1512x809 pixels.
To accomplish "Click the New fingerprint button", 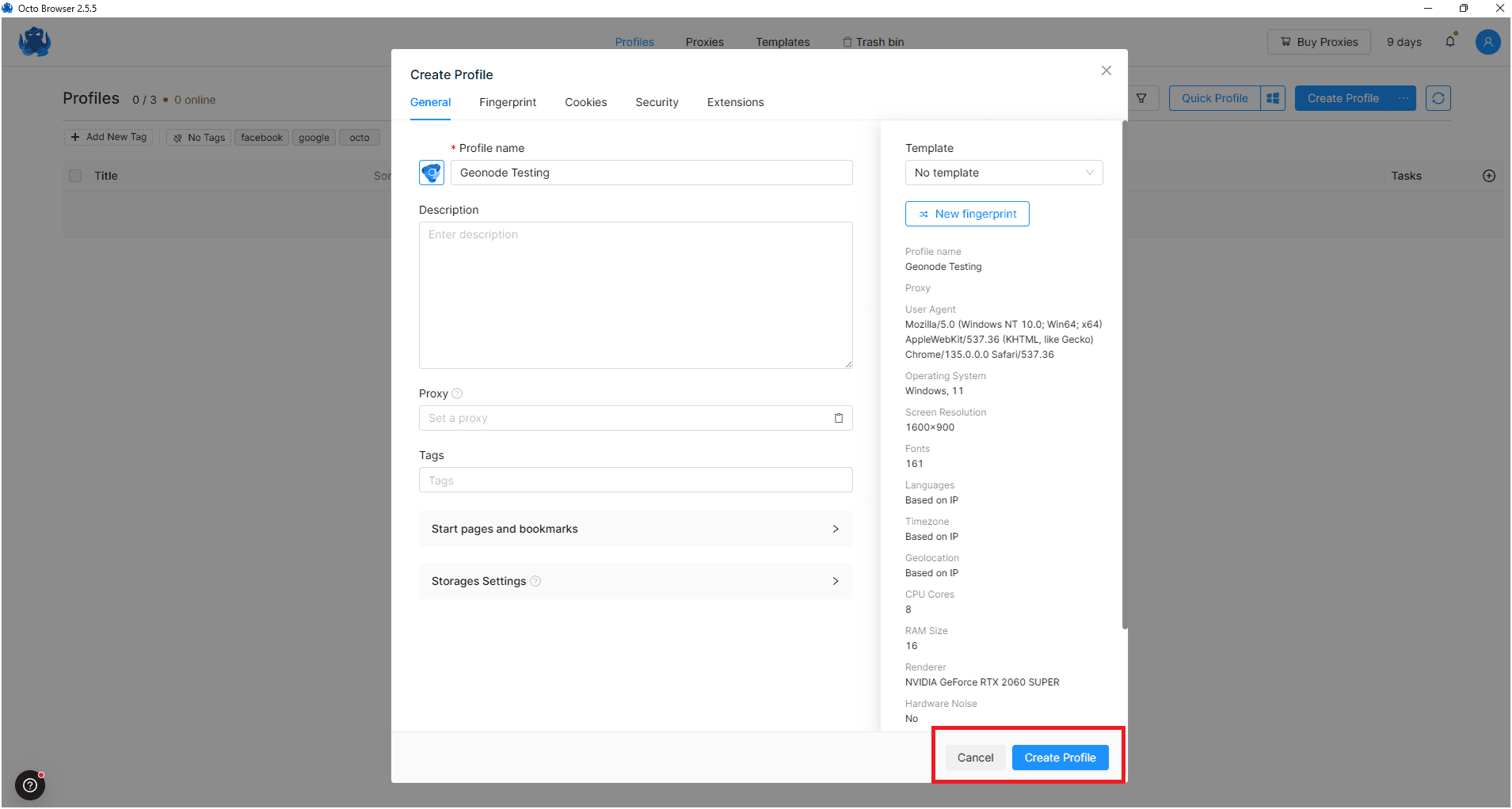I will pyautogui.click(x=967, y=214).
